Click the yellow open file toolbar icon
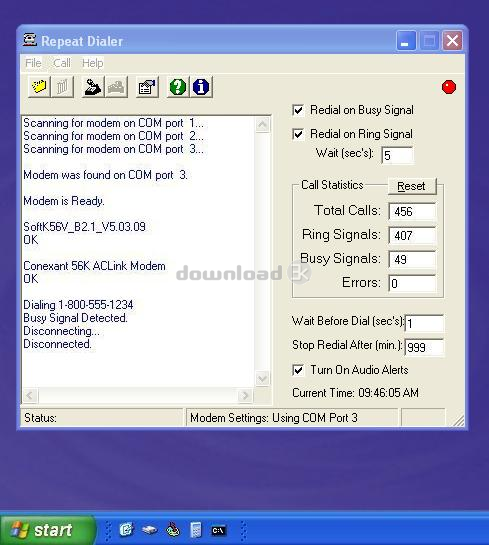 pos(39,87)
